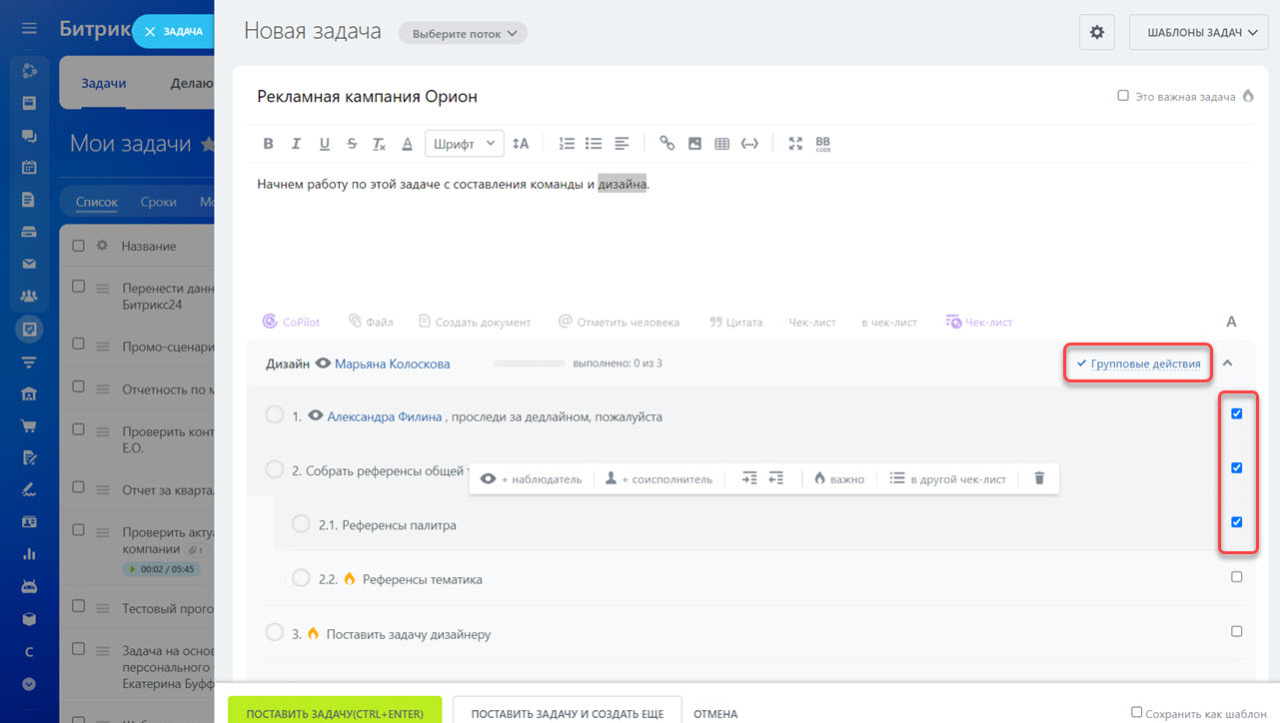Screen dimensions: 1280x723
Task: Open the 'Выберите поток' dropdown
Action: 463,33
